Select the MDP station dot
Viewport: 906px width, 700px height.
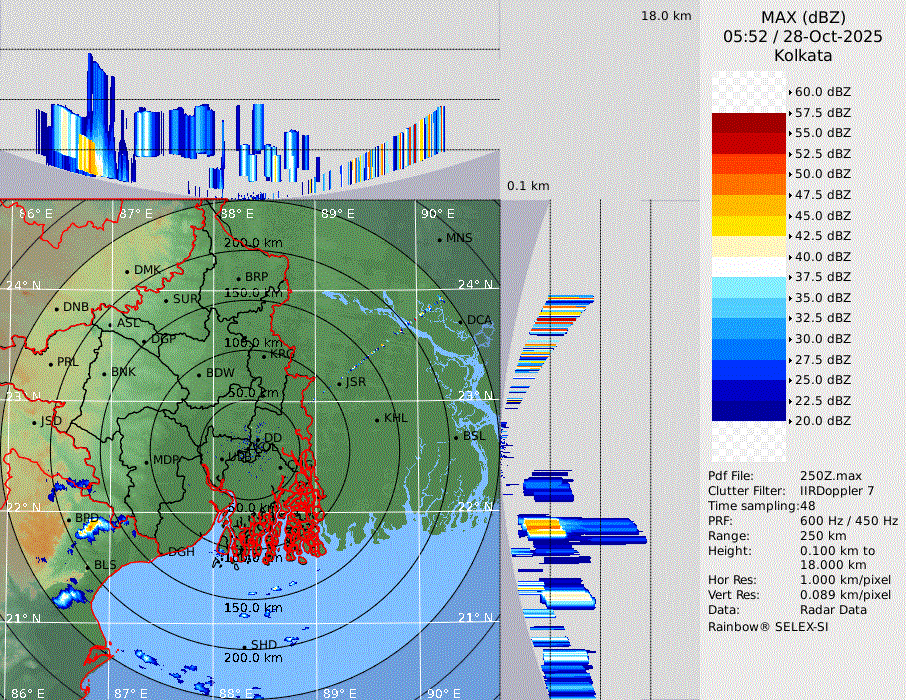coord(147,462)
